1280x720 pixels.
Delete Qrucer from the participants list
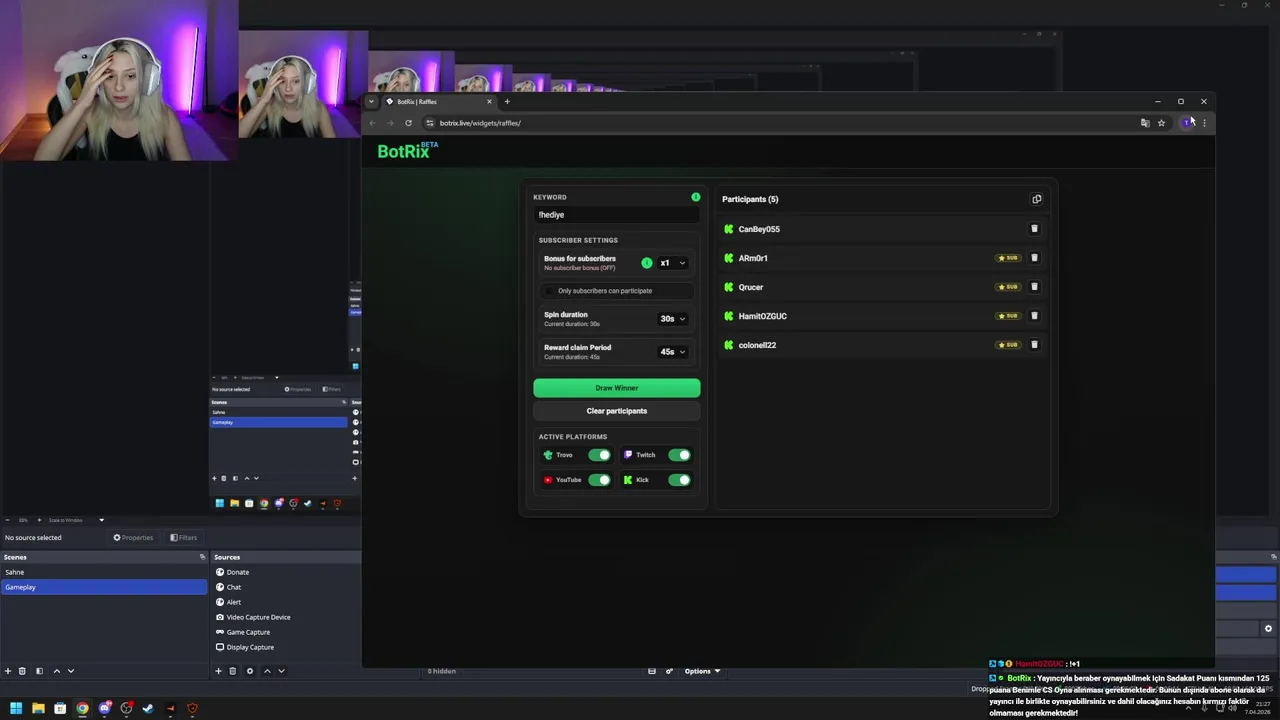pos(1034,287)
